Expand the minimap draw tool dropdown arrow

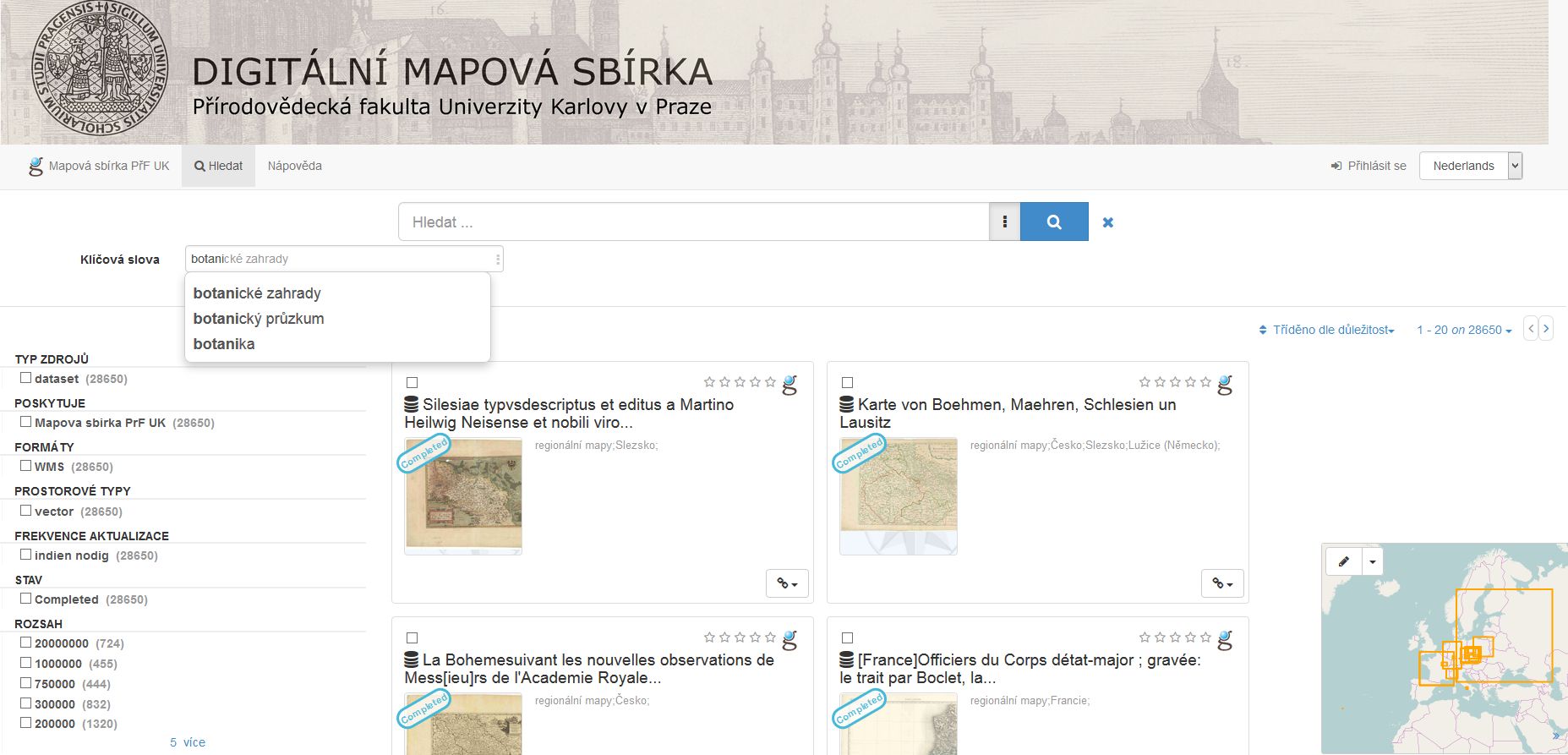point(1373,561)
